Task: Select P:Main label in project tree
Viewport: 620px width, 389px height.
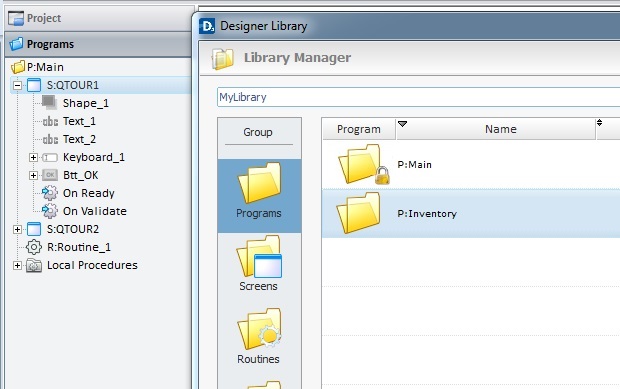Action: tap(45, 67)
